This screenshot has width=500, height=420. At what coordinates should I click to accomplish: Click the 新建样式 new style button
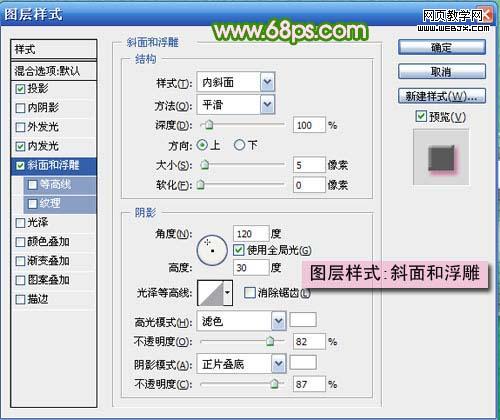442,96
